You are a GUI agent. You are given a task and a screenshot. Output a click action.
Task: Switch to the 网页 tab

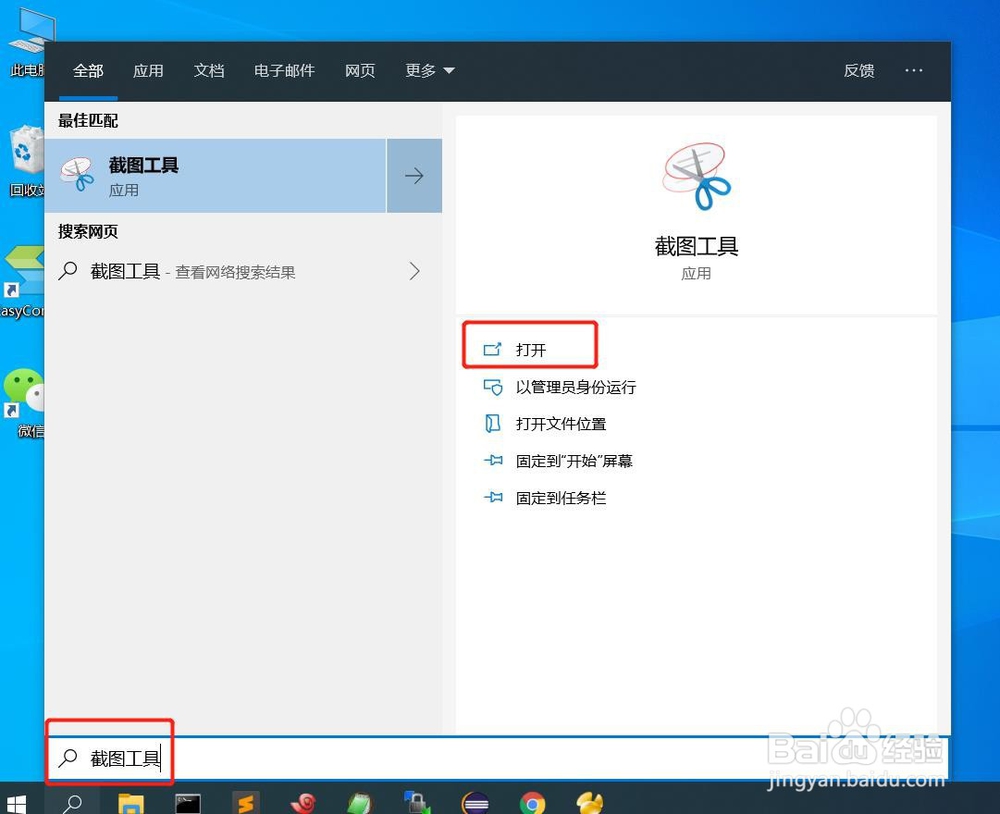coord(360,70)
